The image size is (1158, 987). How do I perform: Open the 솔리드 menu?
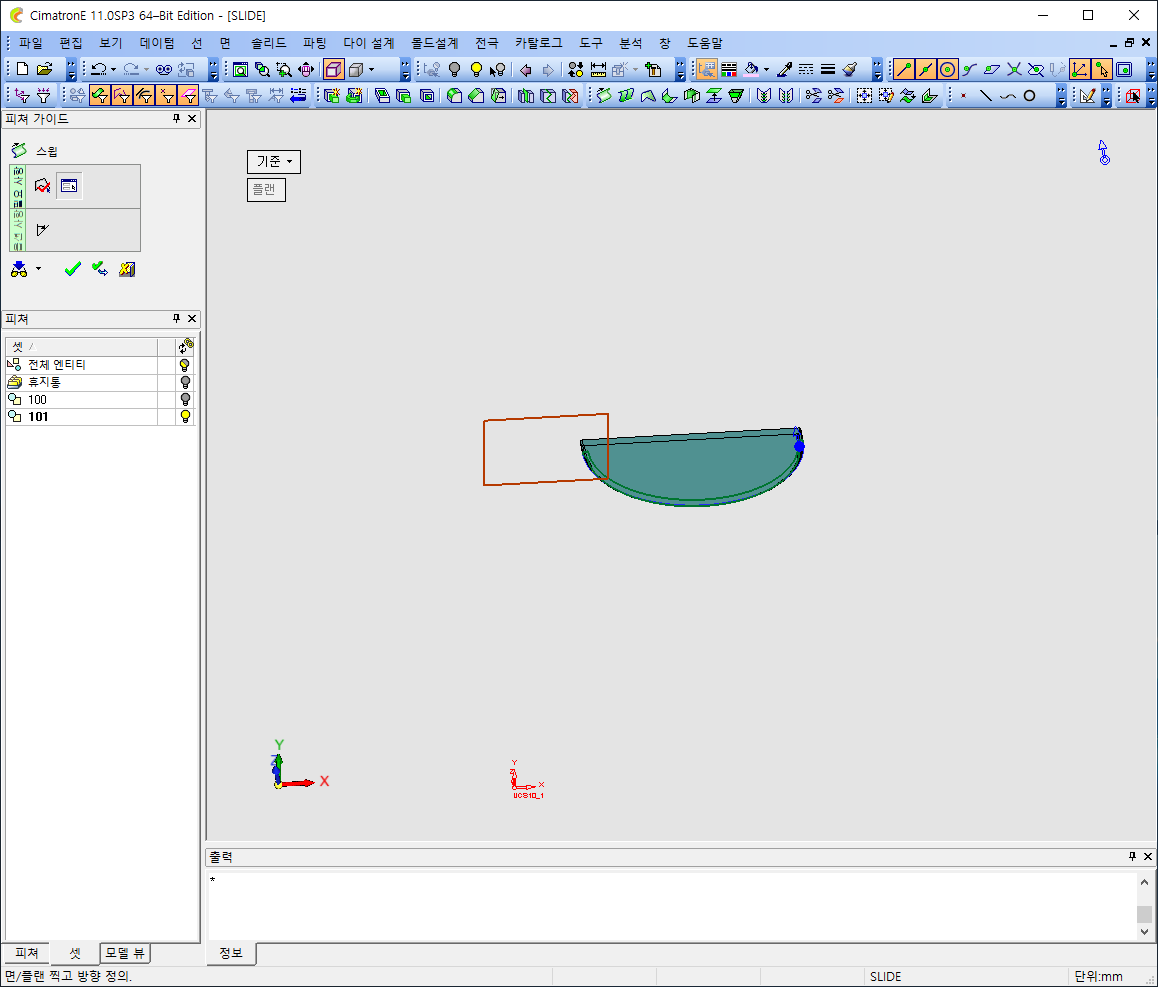pyautogui.click(x=269, y=43)
